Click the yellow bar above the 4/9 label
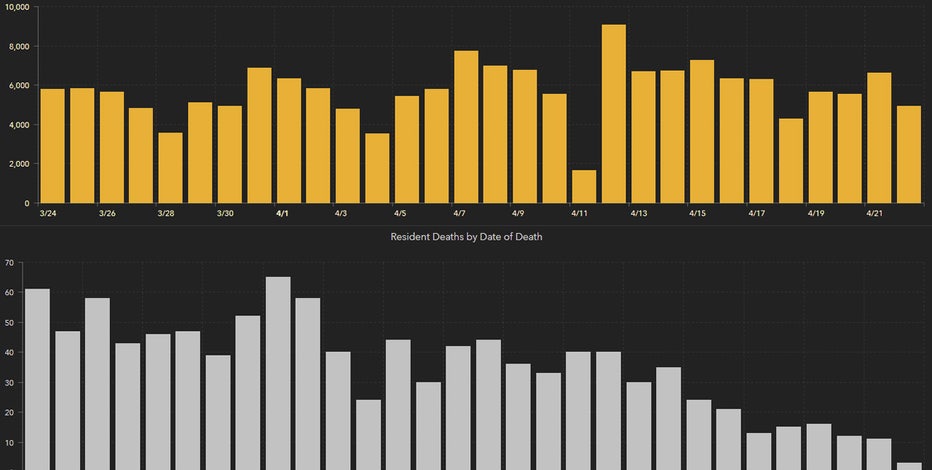The image size is (932, 470). pos(525,137)
